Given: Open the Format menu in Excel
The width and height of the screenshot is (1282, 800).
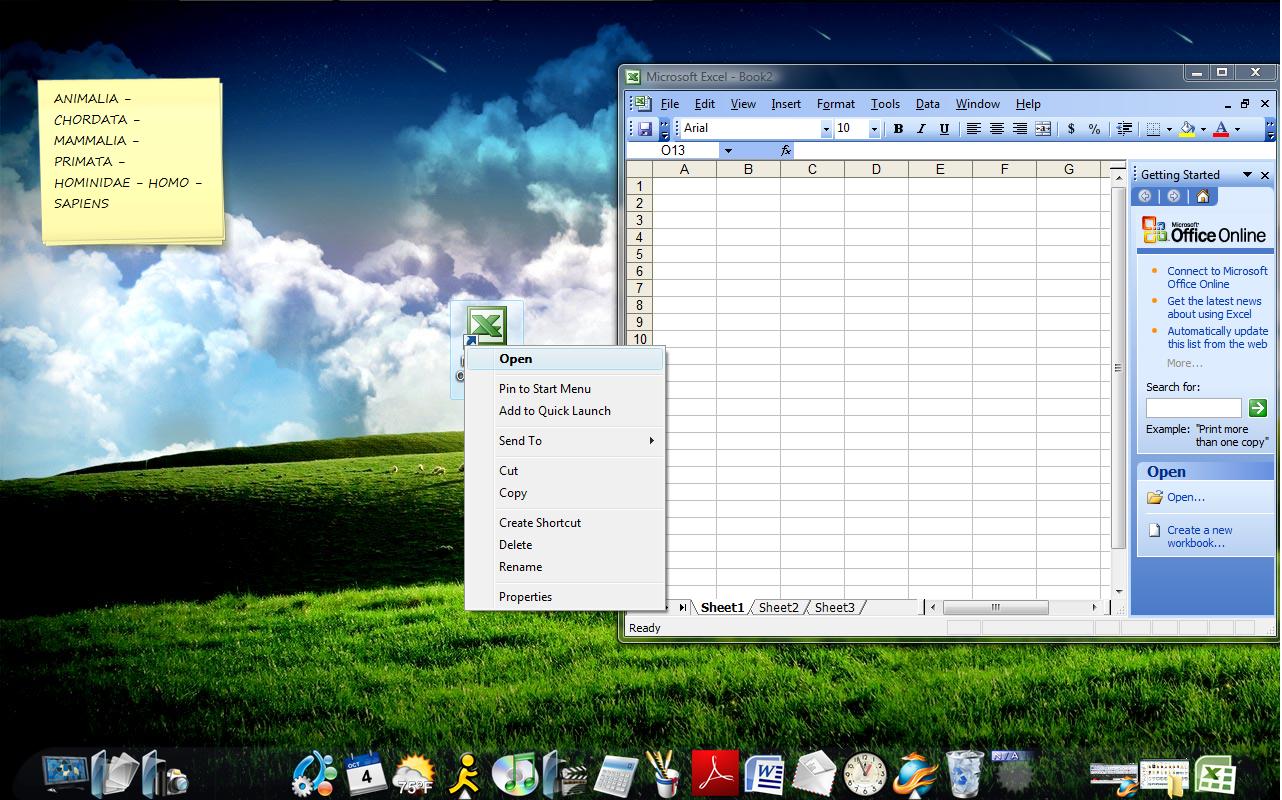Looking at the screenshot, I should (x=836, y=104).
